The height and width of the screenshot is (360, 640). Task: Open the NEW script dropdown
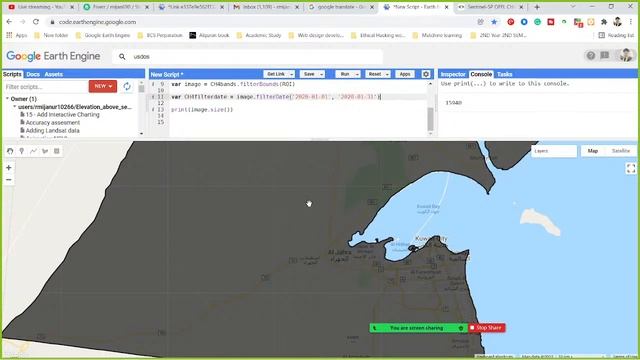pos(103,86)
